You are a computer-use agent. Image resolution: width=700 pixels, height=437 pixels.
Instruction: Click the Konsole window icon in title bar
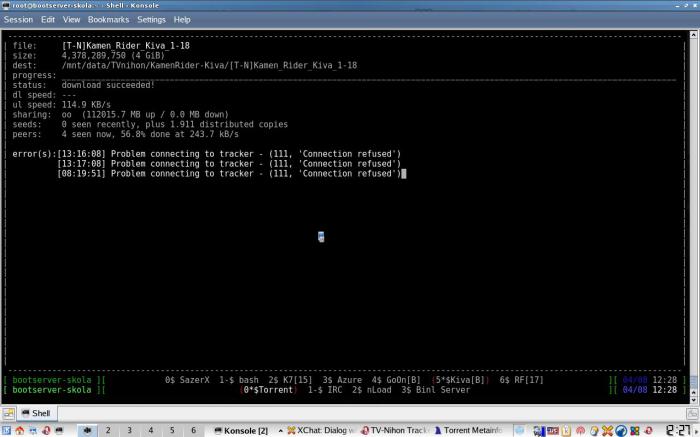(x=5, y=5)
